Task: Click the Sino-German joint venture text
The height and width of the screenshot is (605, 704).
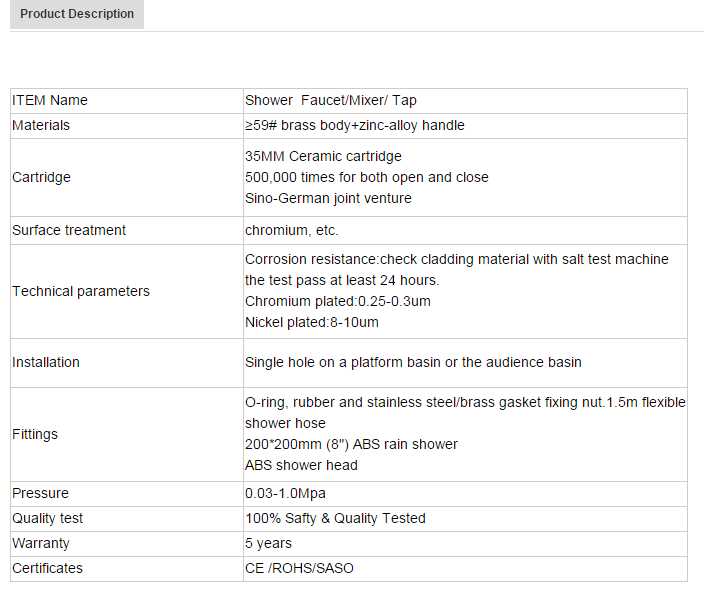Action: pos(328,198)
